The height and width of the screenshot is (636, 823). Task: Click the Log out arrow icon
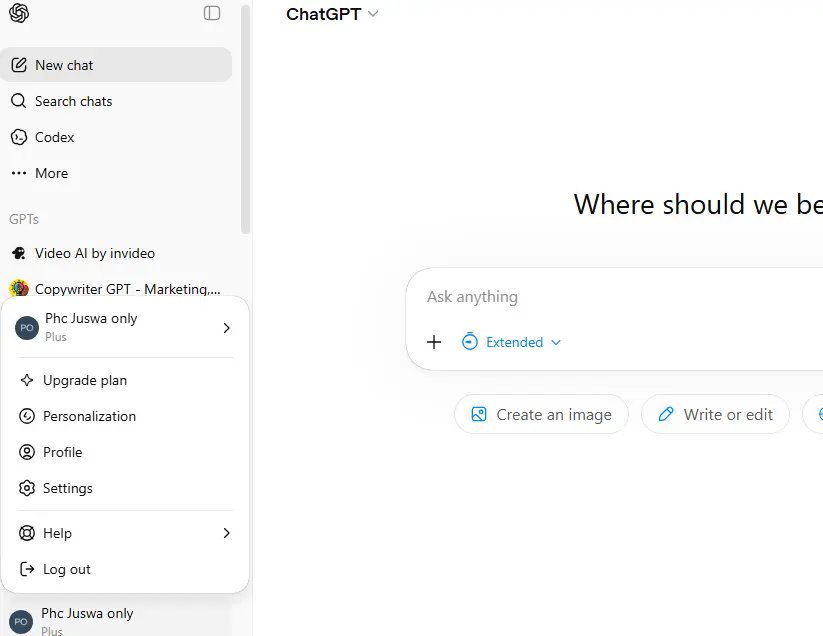coord(27,569)
